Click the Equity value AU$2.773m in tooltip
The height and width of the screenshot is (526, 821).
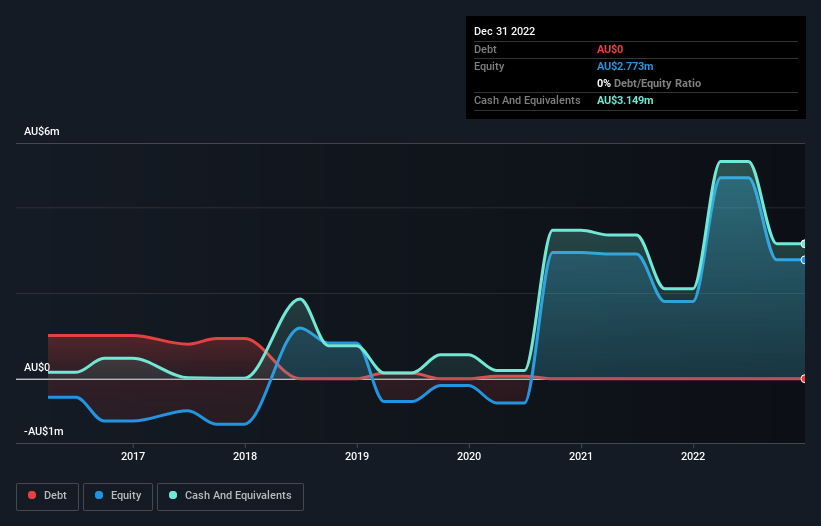(x=625, y=66)
